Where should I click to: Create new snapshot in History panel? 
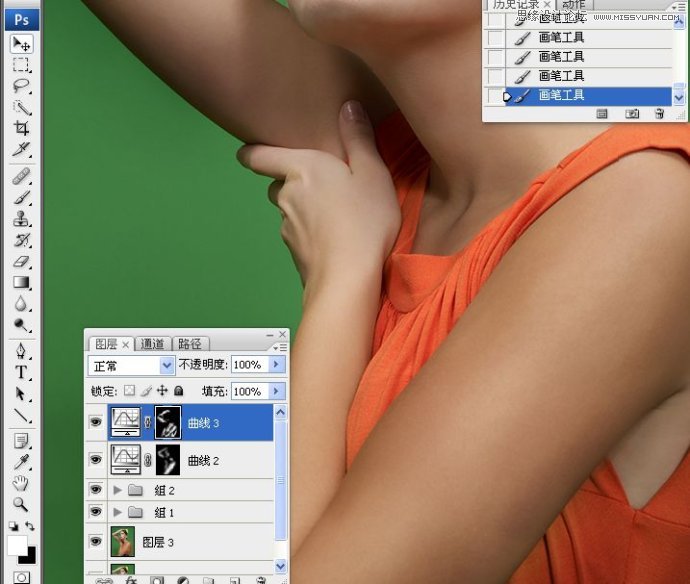tap(632, 114)
